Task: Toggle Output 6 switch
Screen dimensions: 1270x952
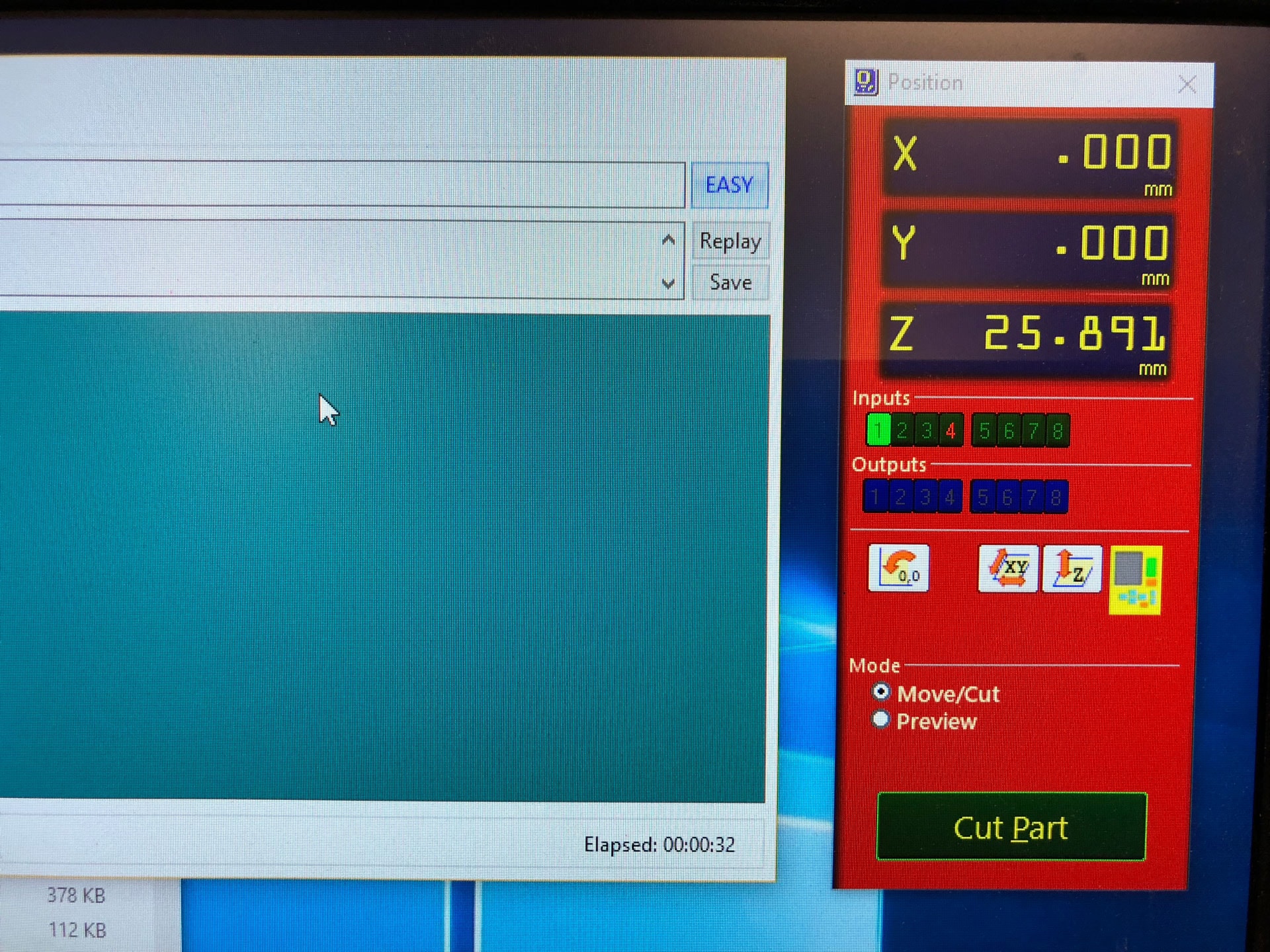Action: [1007, 497]
